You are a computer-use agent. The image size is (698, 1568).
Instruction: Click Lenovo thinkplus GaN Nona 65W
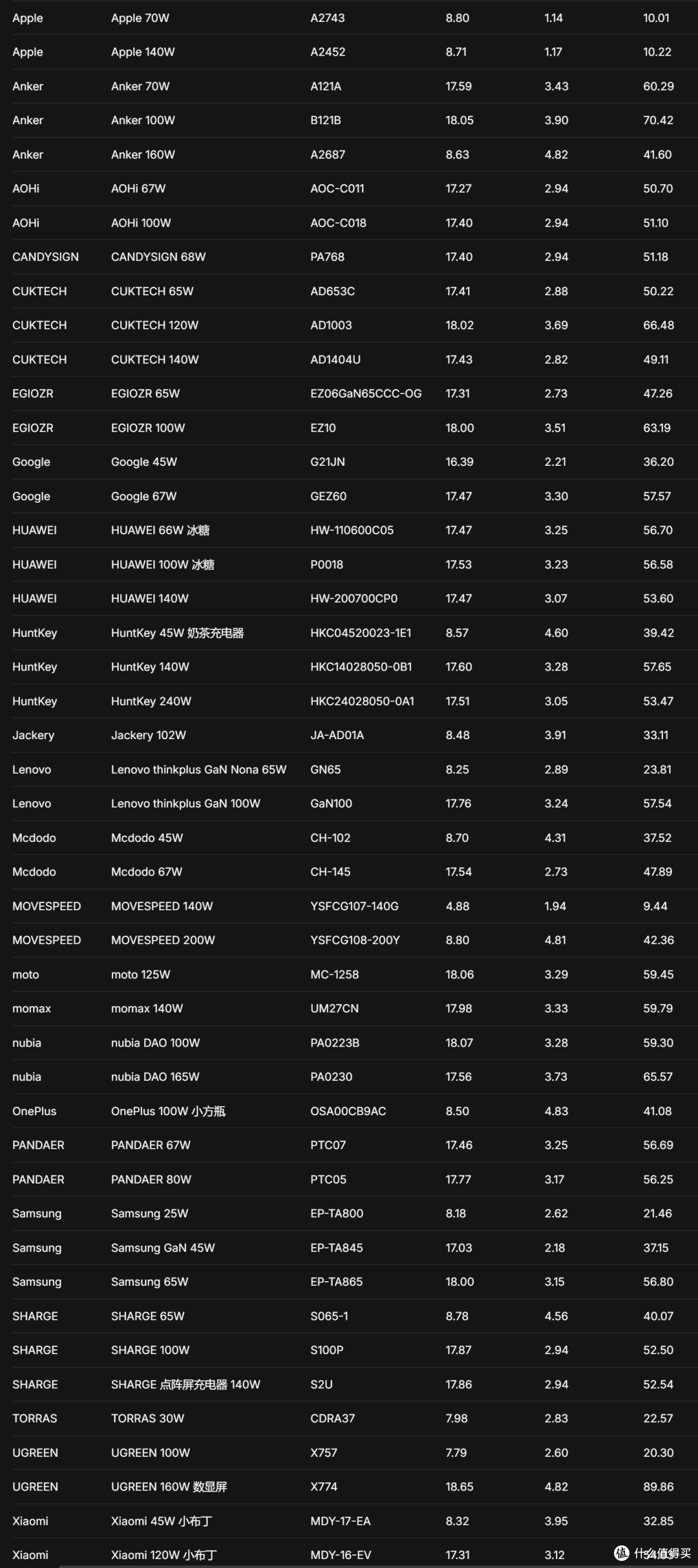198,769
